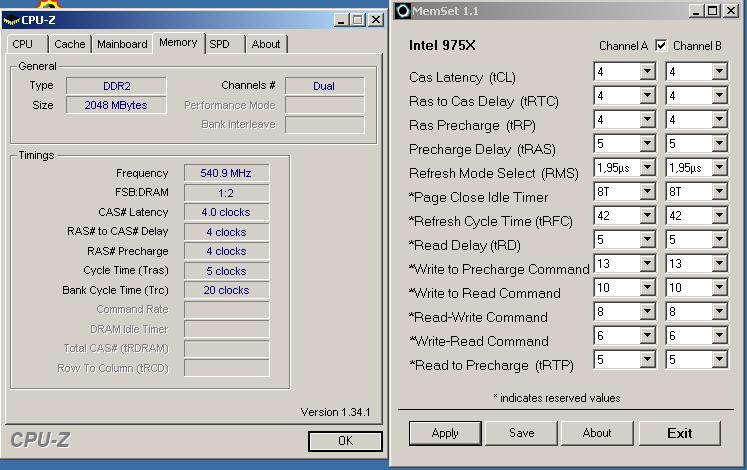The height and width of the screenshot is (470, 747).
Task: Open Channel A Read to Precharge tRTP dropdown
Action: click(x=647, y=360)
